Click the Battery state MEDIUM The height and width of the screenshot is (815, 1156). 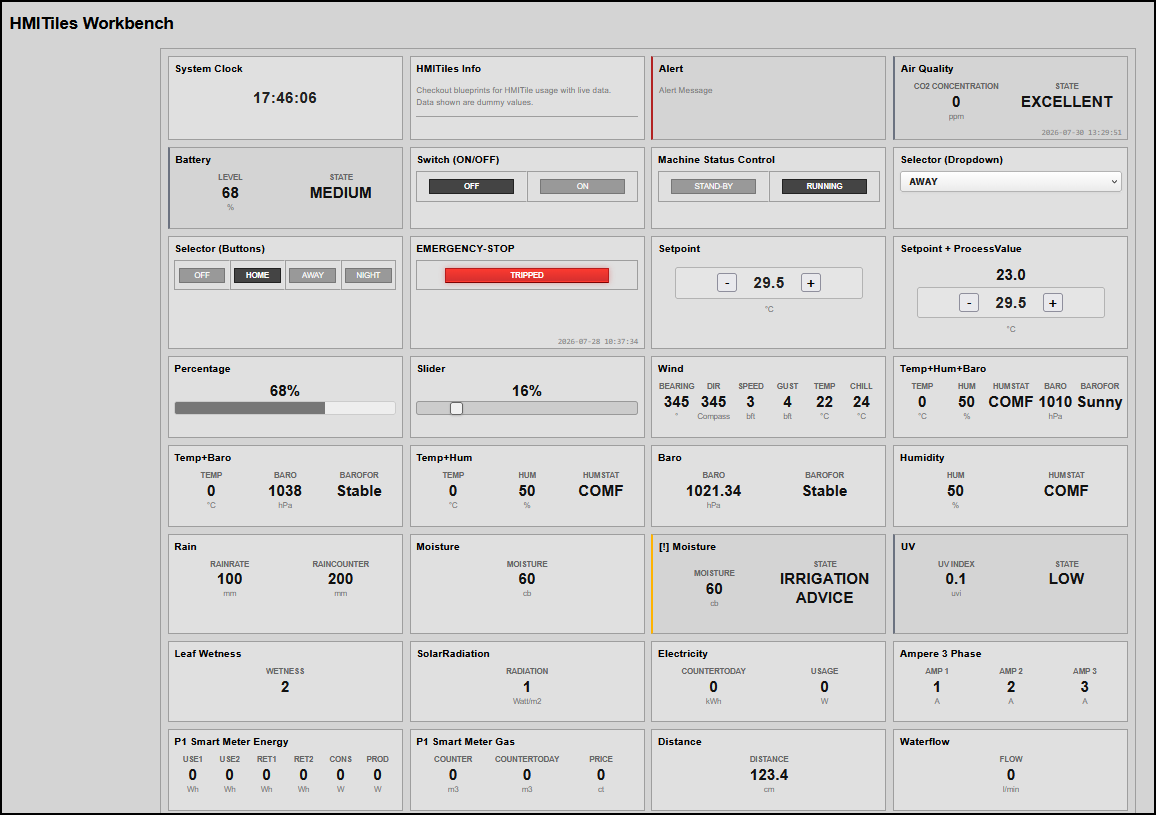pyautogui.click(x=341, y=193)
